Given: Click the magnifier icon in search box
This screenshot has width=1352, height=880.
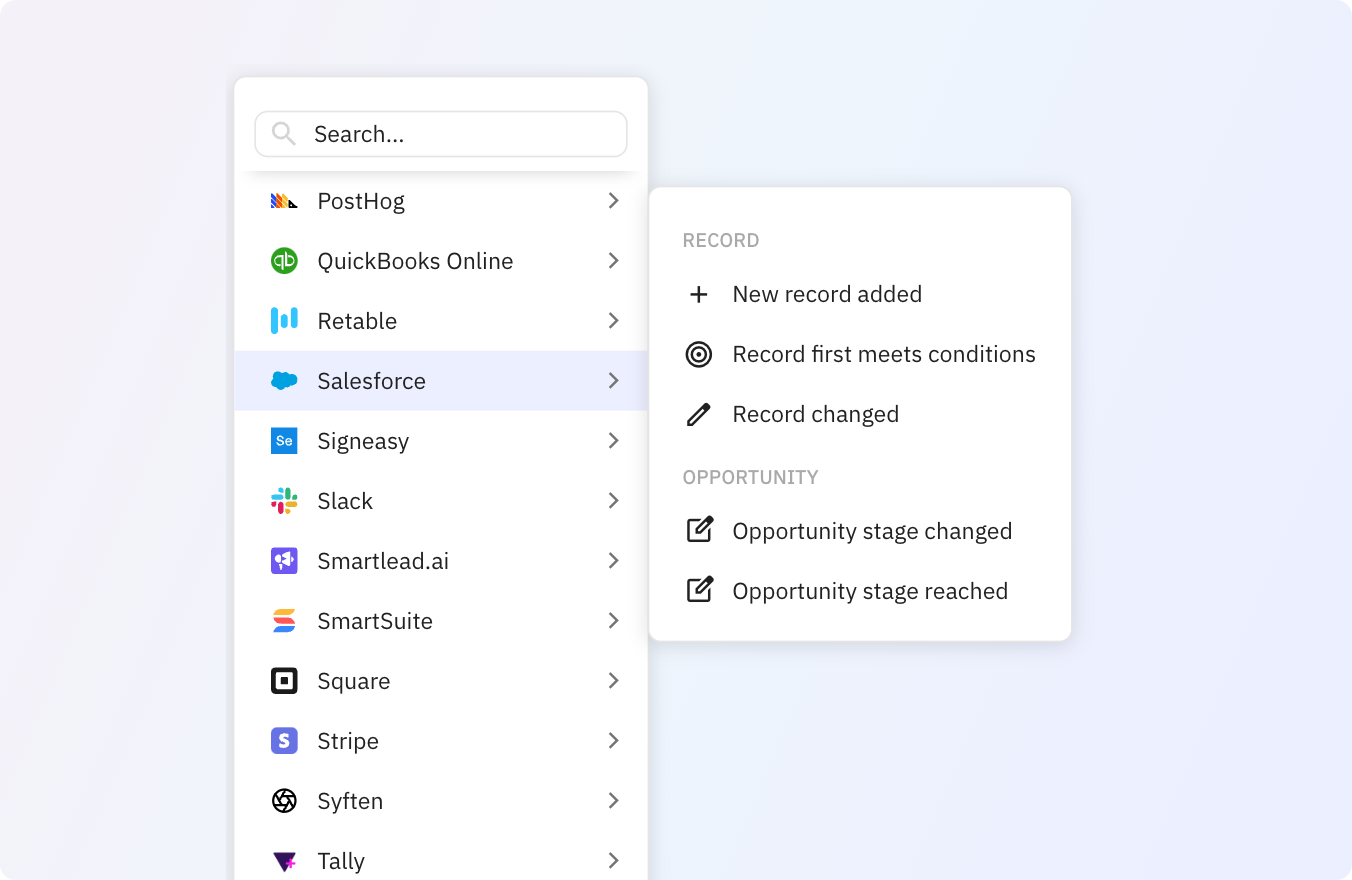Looking at the screenshot, I should 284,134.
